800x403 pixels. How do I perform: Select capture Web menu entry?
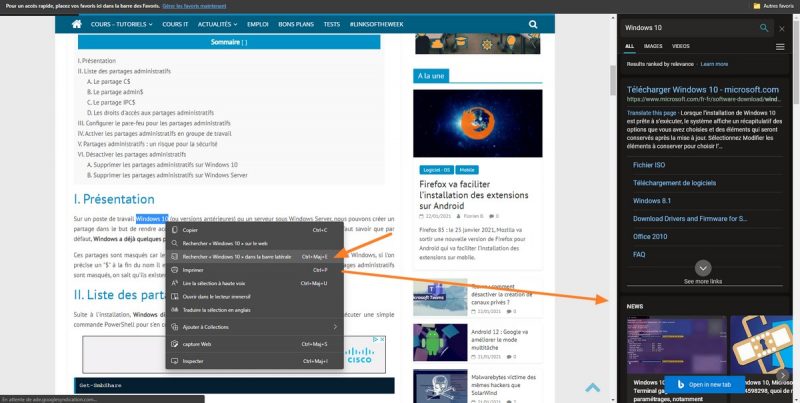click(255, 344)
